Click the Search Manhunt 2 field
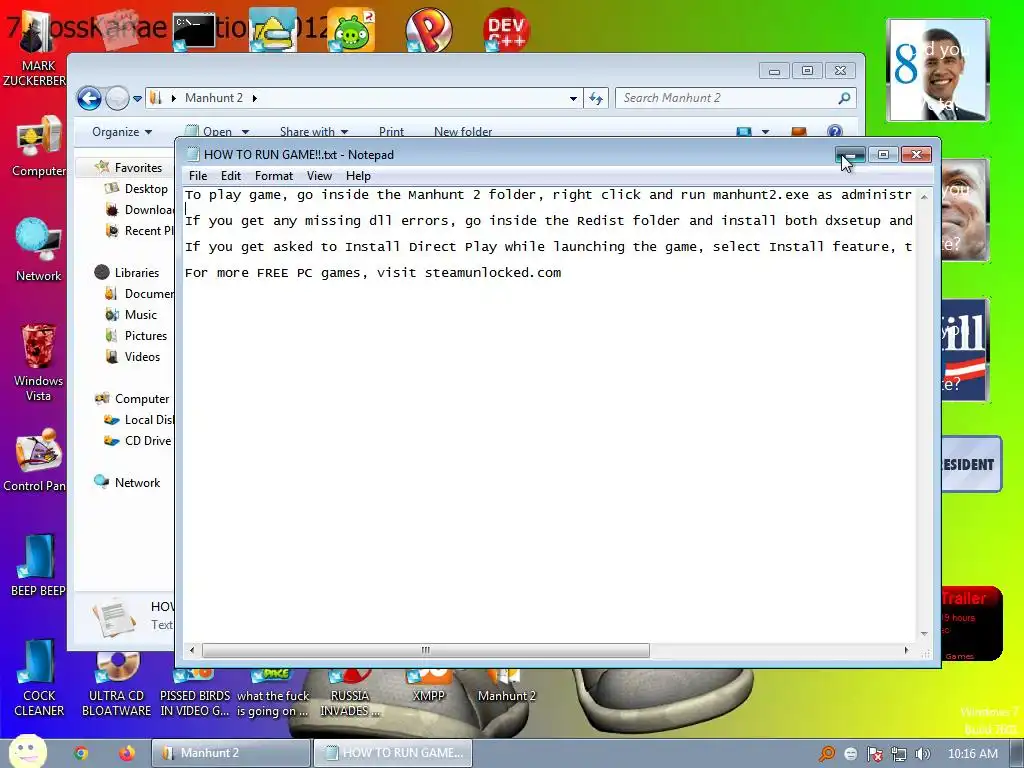1024x768 pixels. [x=735, y=98]
